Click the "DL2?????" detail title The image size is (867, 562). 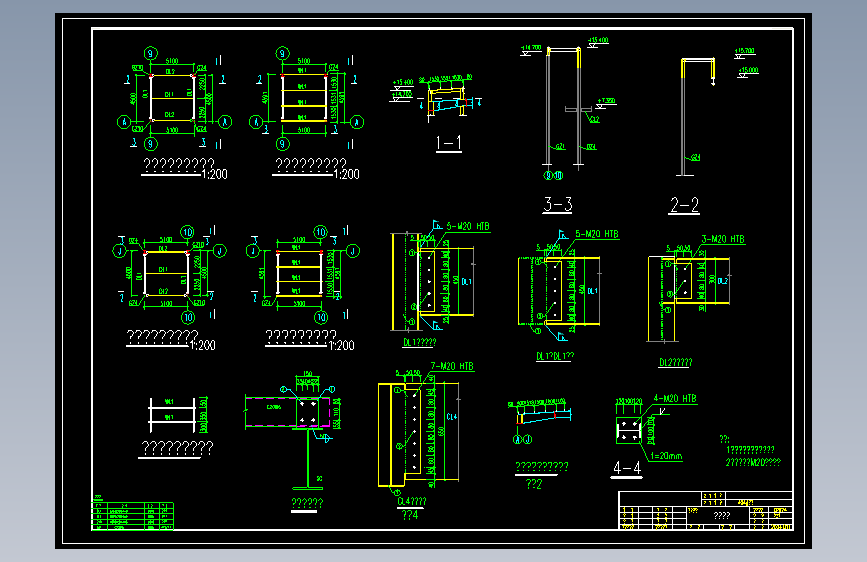(676, 362)
